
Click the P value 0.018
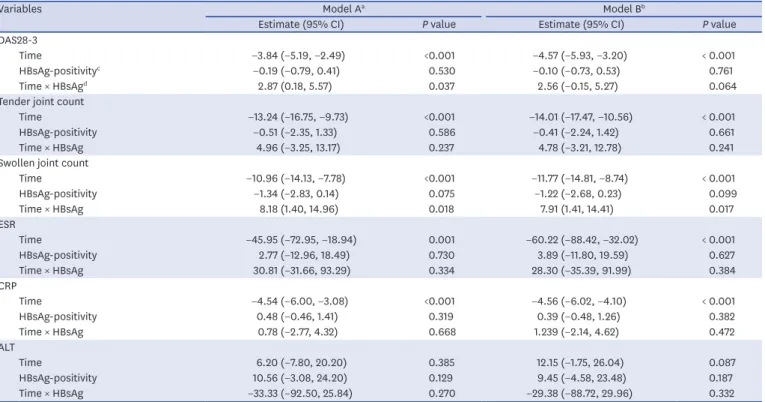(441, 209)
